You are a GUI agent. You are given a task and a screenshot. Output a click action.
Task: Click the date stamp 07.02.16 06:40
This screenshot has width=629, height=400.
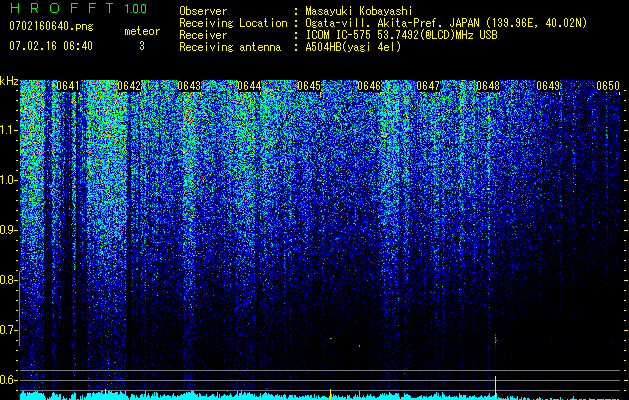[x=51, y=46]
